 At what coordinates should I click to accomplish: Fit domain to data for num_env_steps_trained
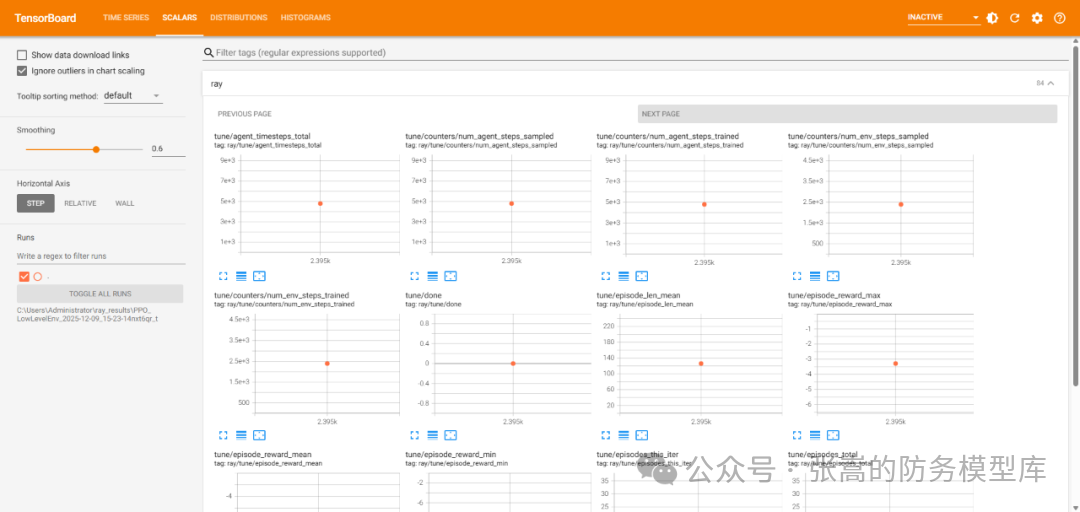click(259, 436)
